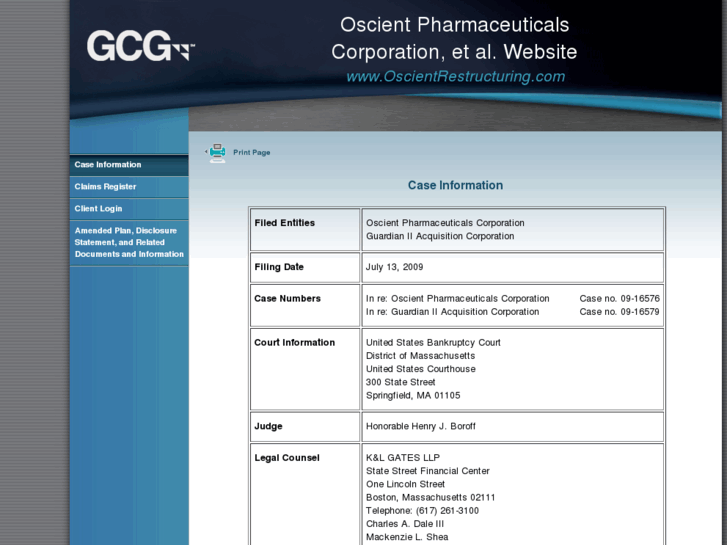Click 'Honorable Henry J. Boroff' text
This screenshot has height=545, width=727.
pyautogui.click(x=421, y=426)
